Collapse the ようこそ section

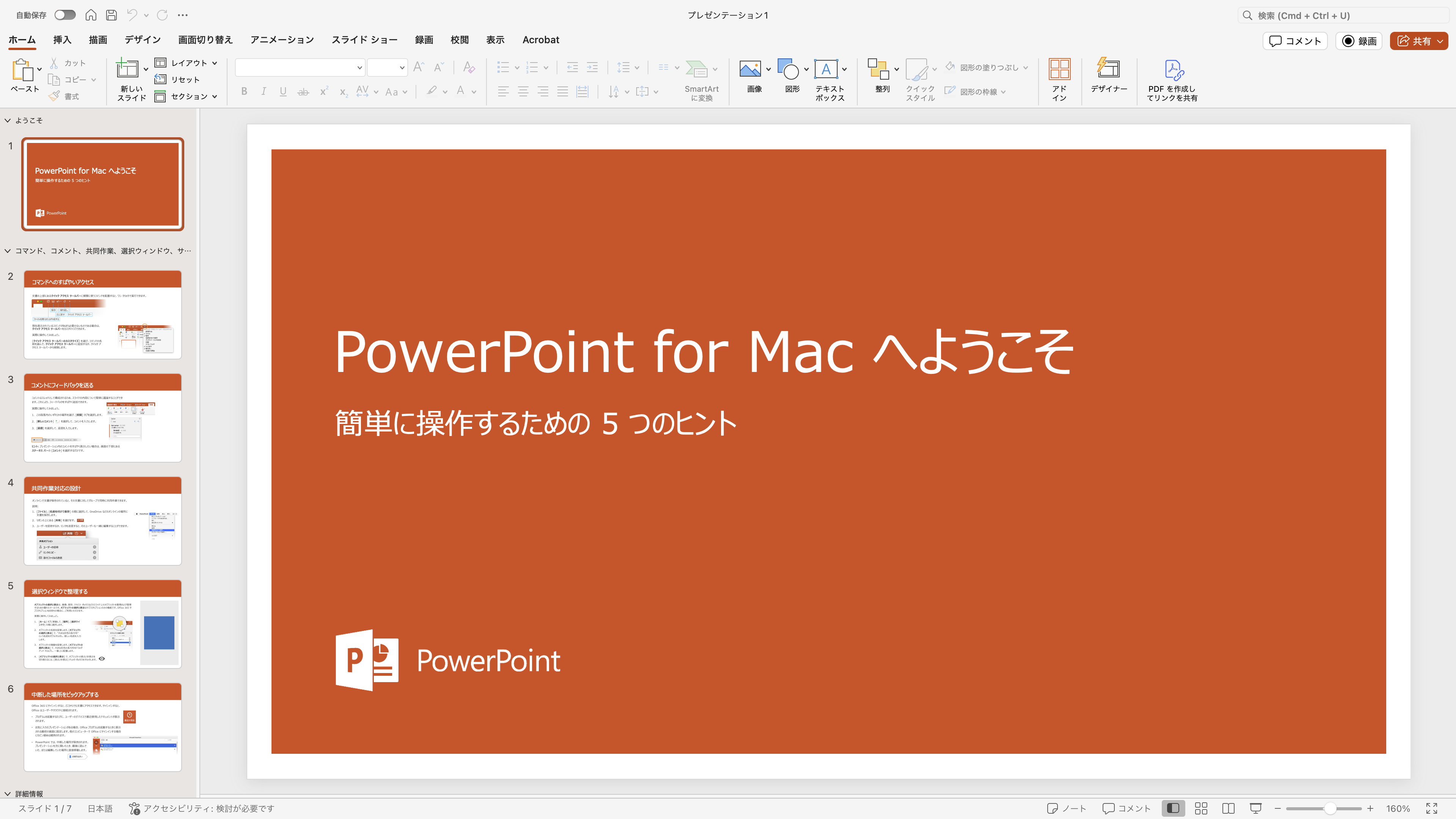point(8,121)
